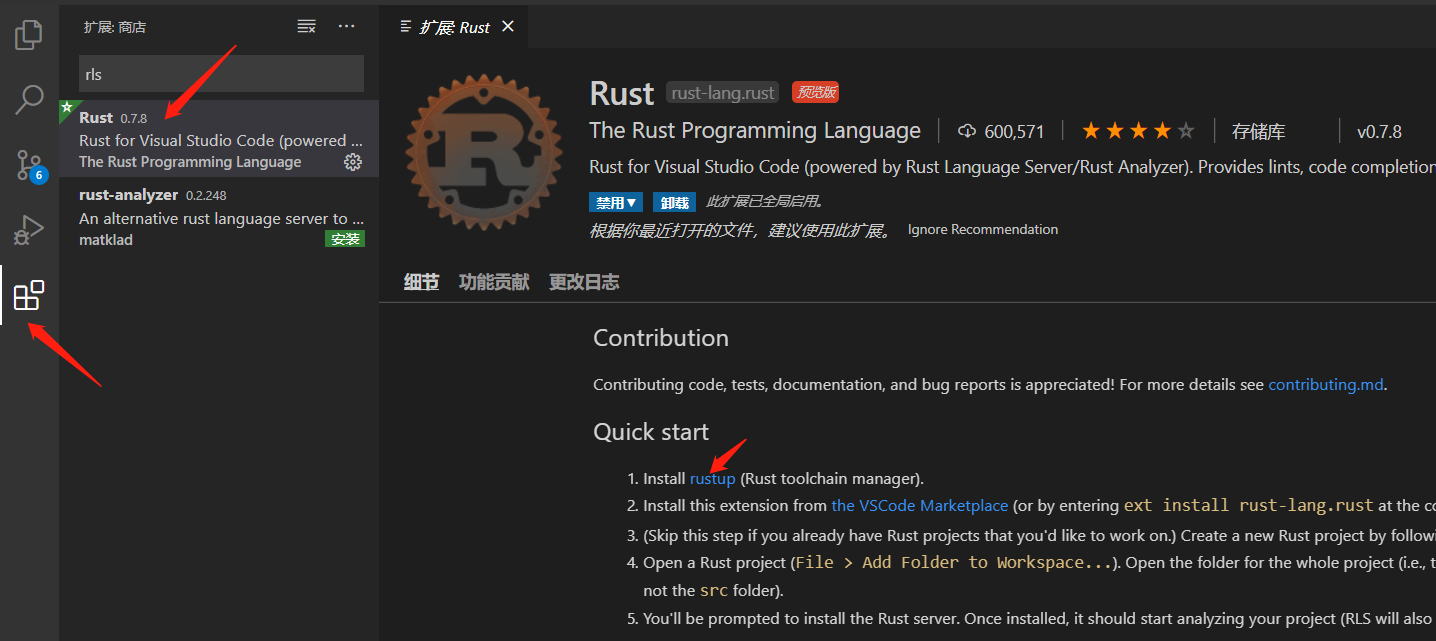Click the fourth rating star

[1162, 129]
